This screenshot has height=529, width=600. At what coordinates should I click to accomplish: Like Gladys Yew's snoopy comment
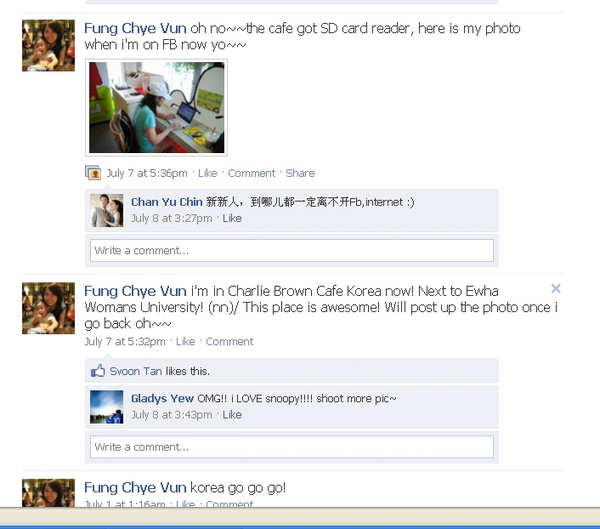point(232,415)
